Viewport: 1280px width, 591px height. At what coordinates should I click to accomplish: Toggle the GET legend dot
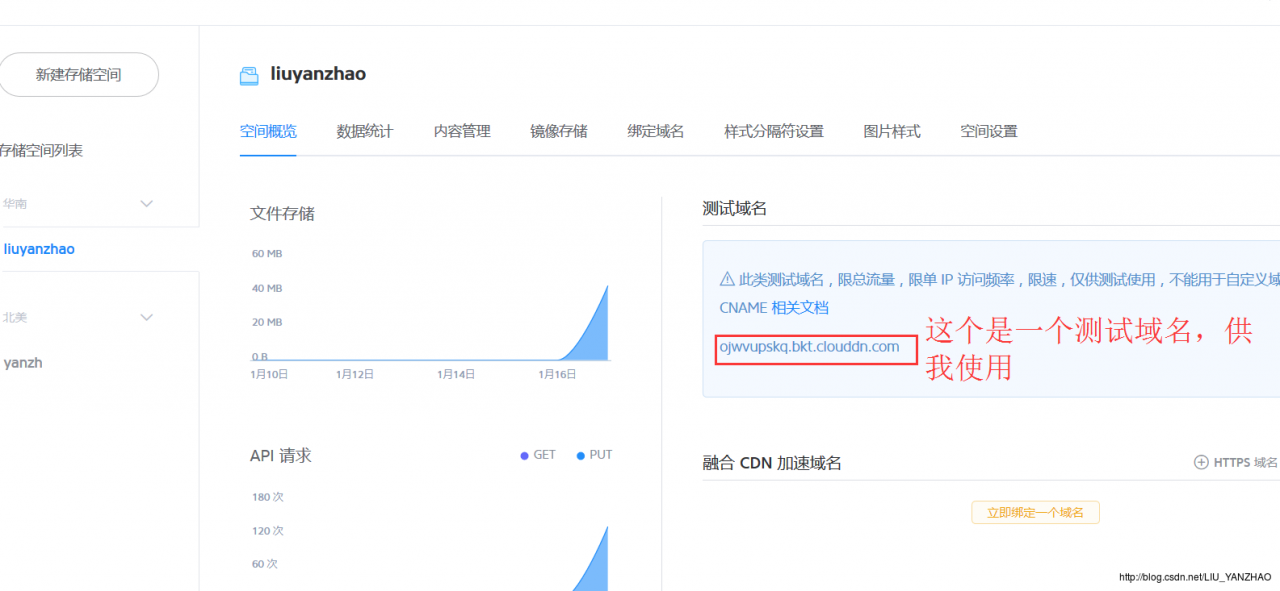pyautogui.click(x=524, y=456)
